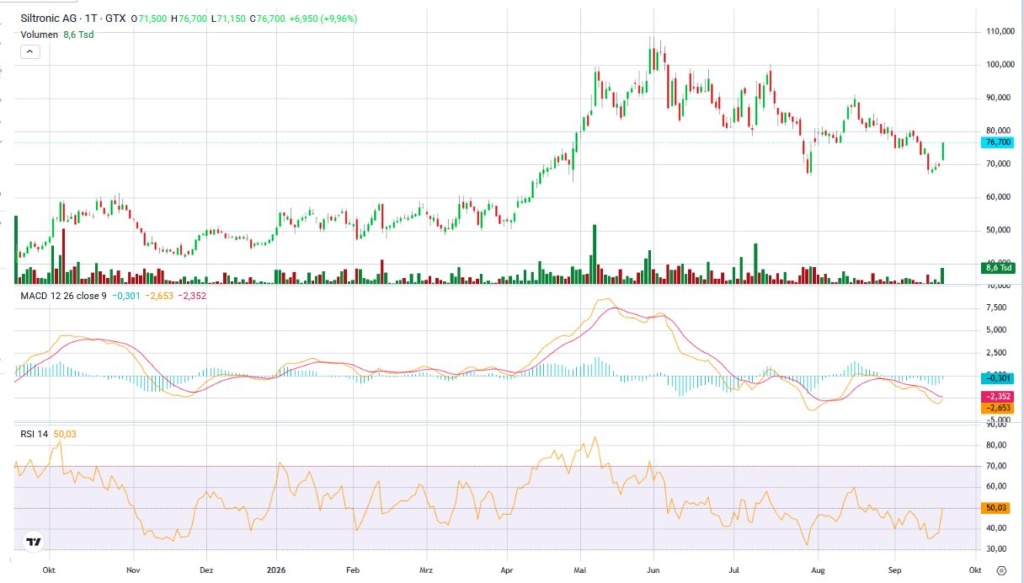Click the tallest green volume bar in May
1024x583 pixels.
tap(595, 254)
